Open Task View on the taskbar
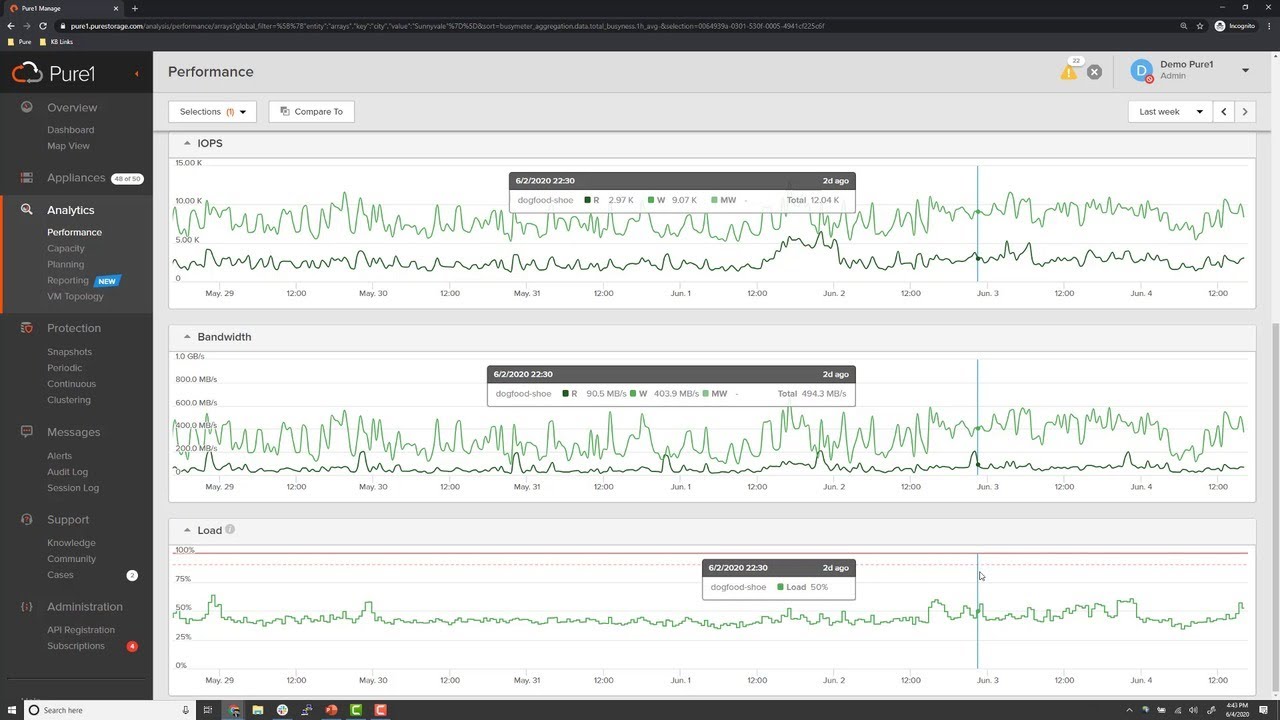This screenshot has height=720, width=1280. [208, 710]
